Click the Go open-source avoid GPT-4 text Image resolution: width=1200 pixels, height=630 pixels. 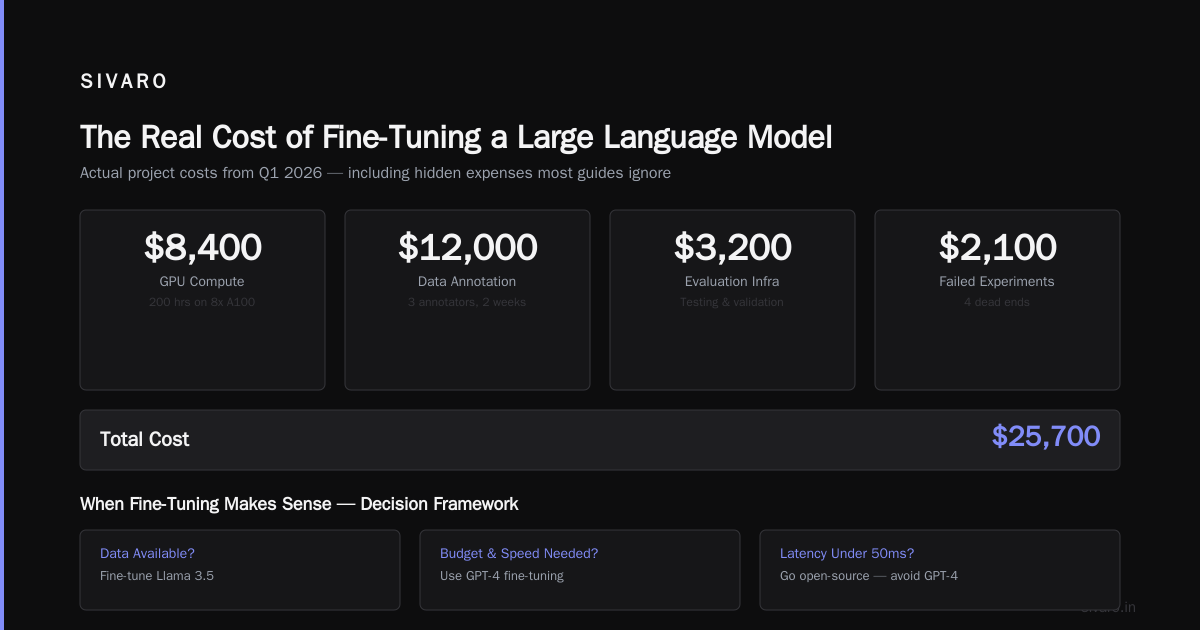click(869, 576)
